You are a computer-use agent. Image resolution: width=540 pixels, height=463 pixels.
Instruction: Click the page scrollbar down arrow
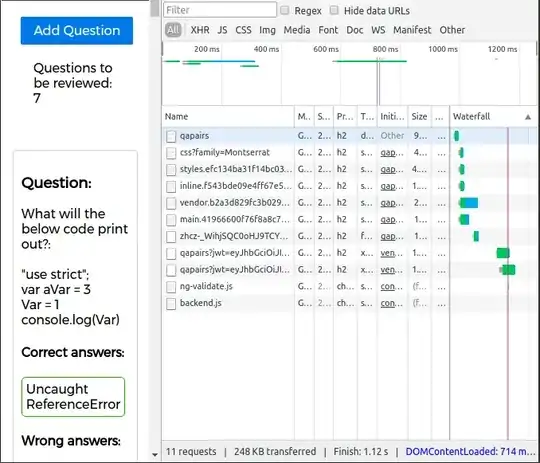coord(155,455)
